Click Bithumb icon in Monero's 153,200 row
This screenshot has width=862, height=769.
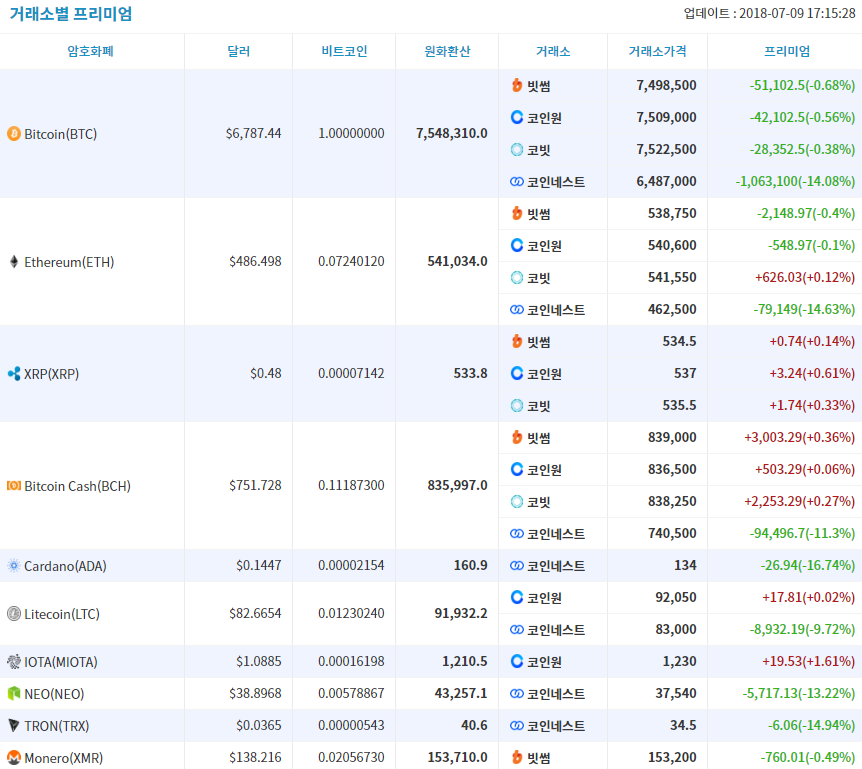(517, 757)
